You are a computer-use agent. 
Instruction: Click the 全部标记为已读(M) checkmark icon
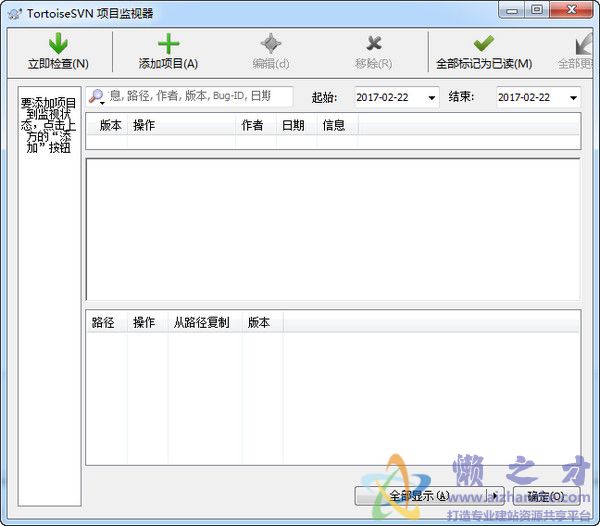[x=484, y=43]
